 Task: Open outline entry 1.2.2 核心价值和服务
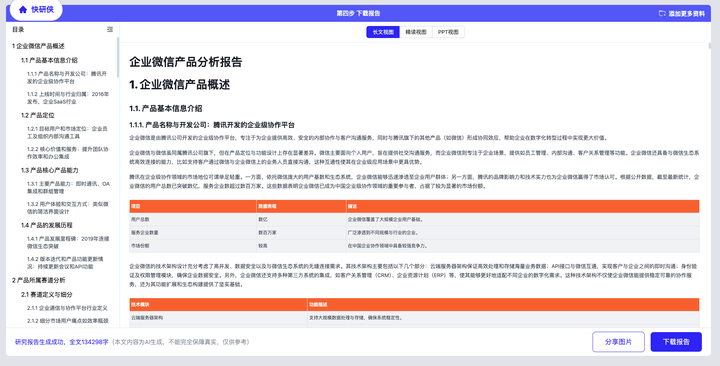point(68,152)
